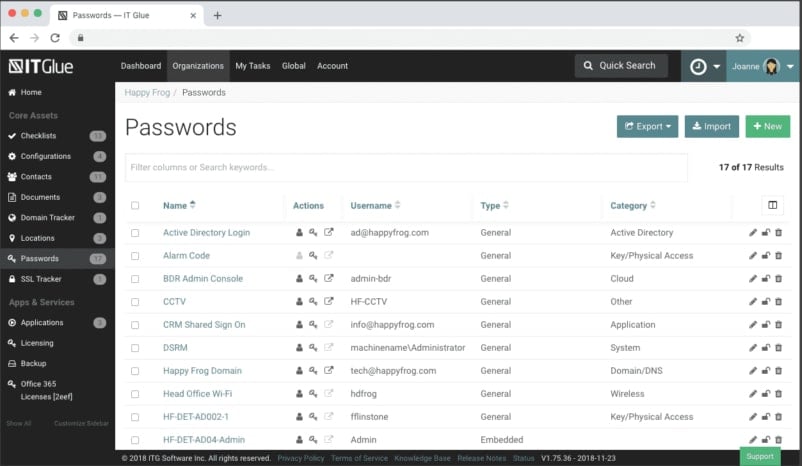Copy username icon for CRM Shared Sign On
The height and width of the screenshot is (466, 802).
click(299, 325)
